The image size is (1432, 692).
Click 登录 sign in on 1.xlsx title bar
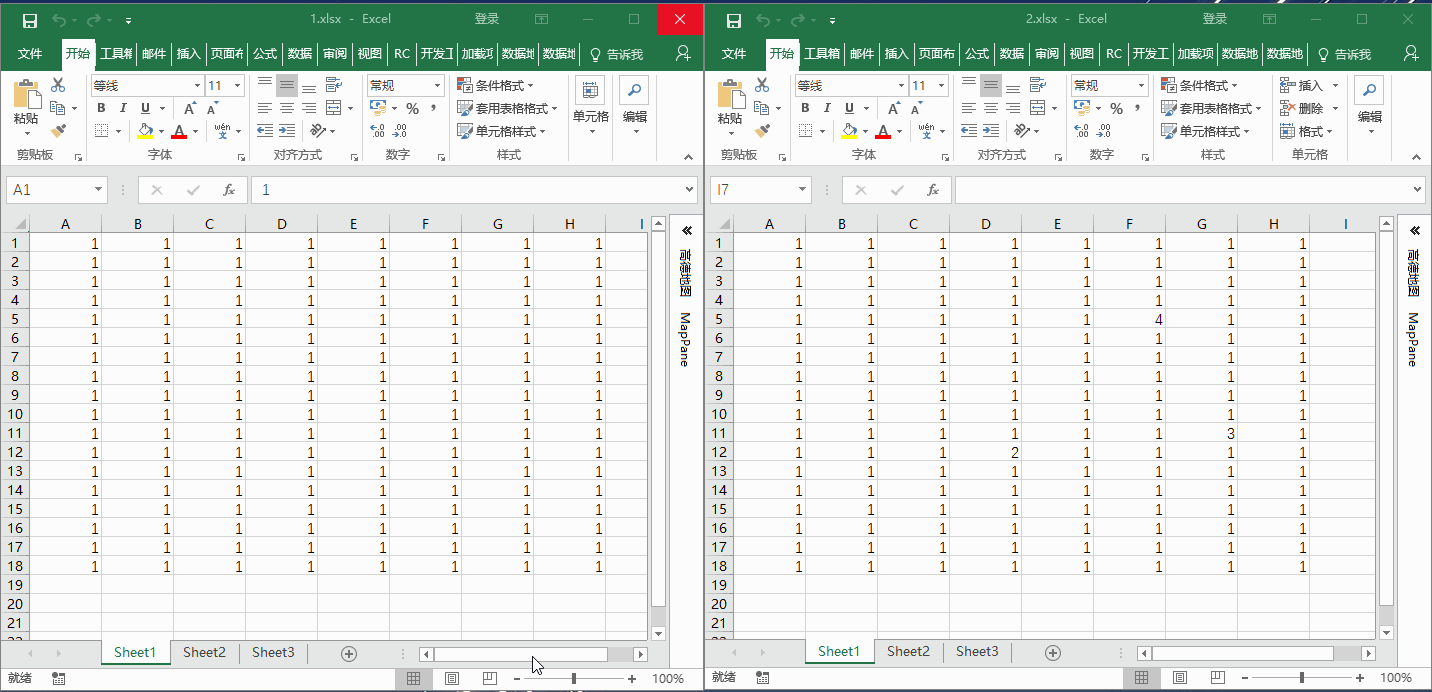click(x=487, y=19)
